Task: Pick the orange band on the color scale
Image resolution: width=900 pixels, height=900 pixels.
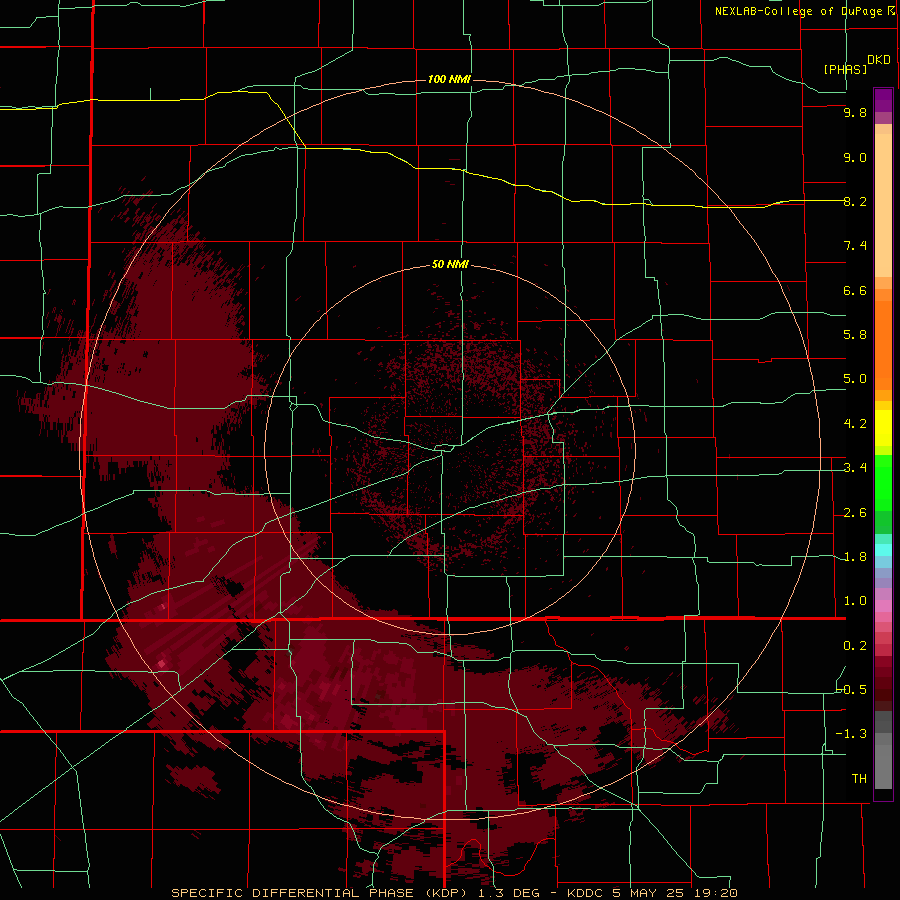Action: coord(883,346)
